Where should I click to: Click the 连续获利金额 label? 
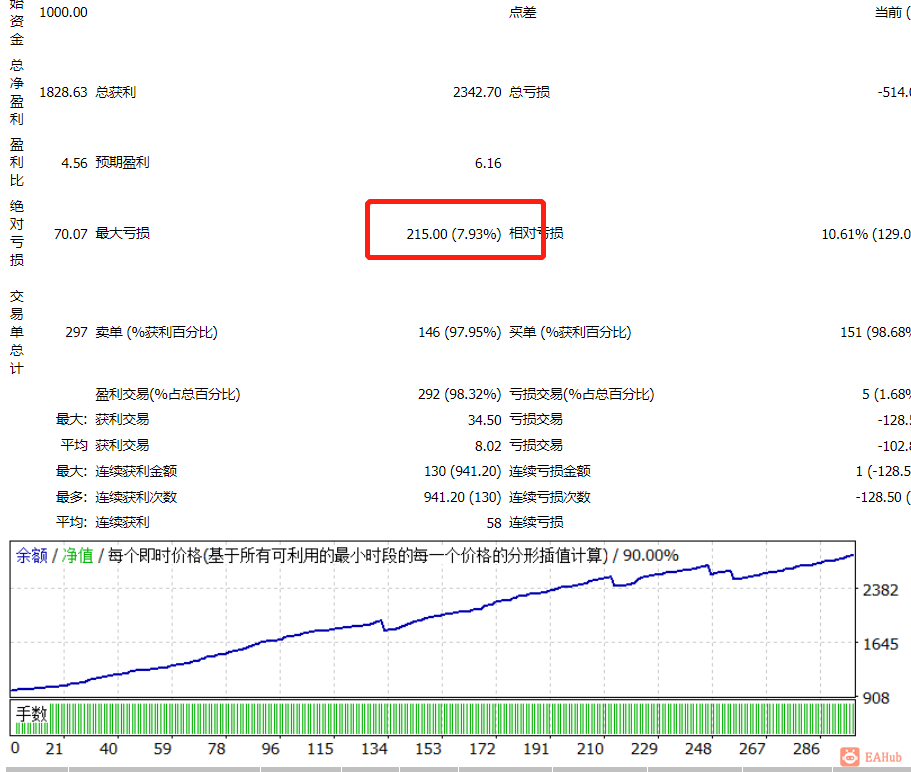tap(136, 471)
